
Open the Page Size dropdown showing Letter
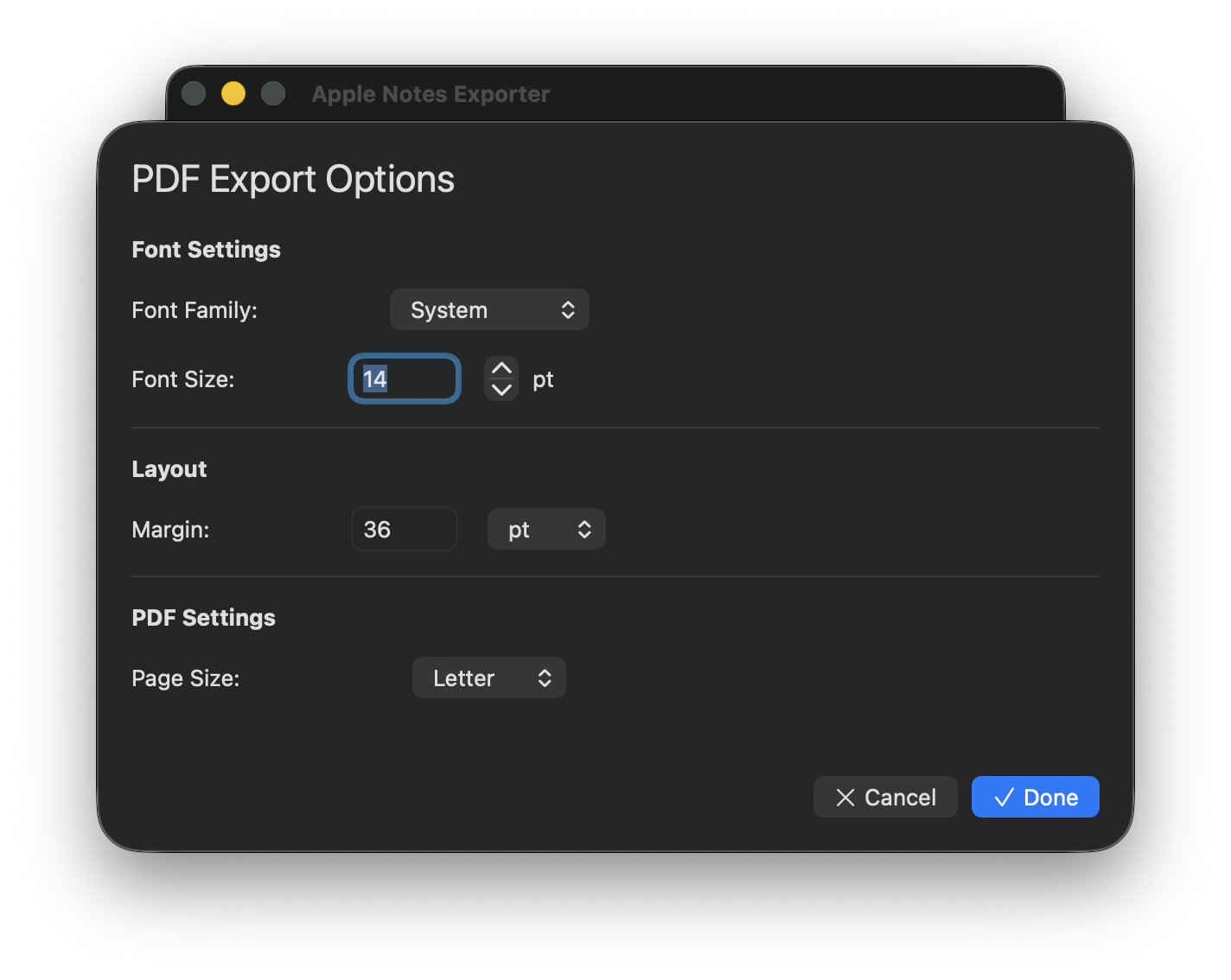488,678
